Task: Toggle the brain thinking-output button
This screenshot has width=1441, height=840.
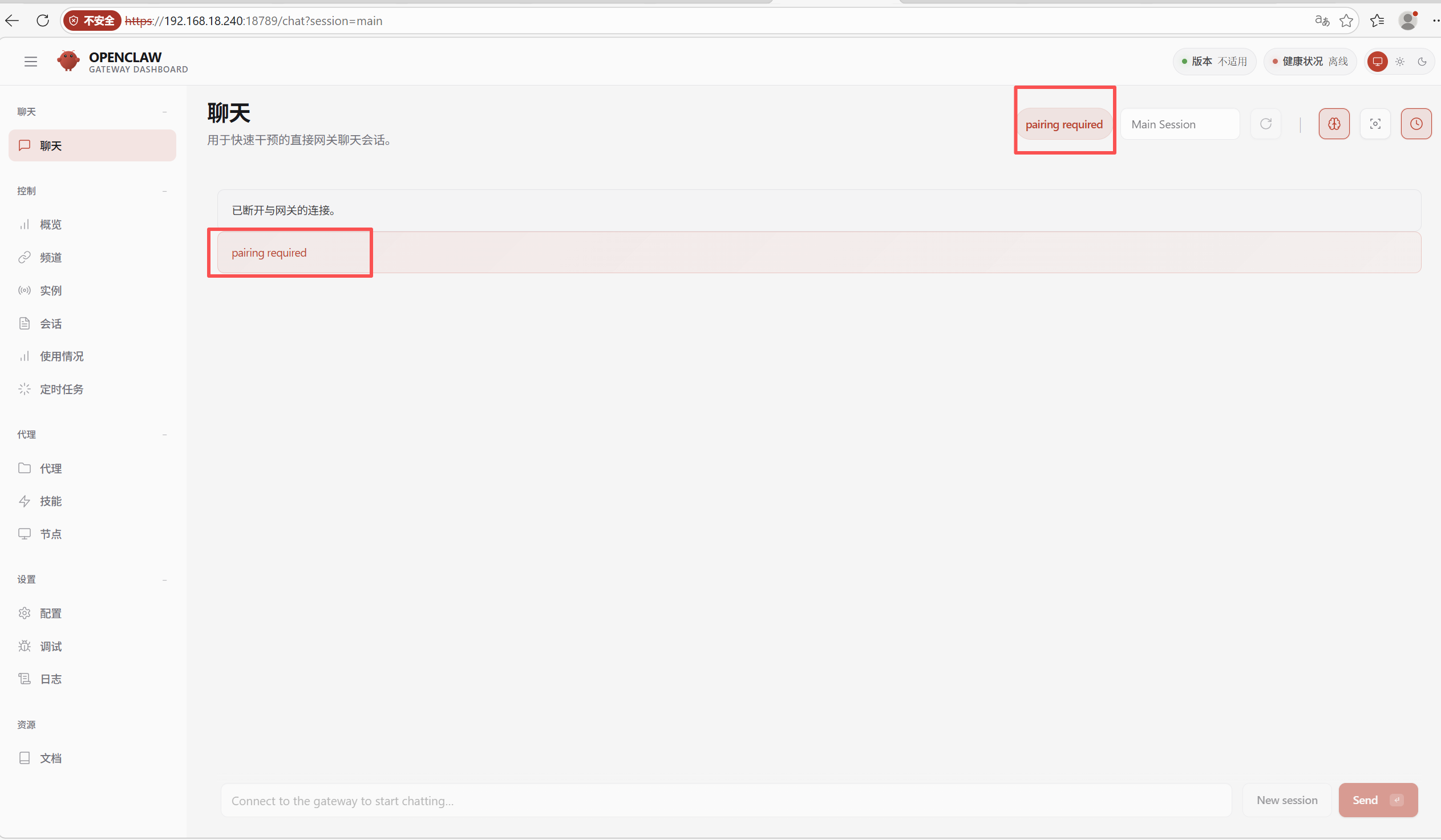Action: [1334, 124]
